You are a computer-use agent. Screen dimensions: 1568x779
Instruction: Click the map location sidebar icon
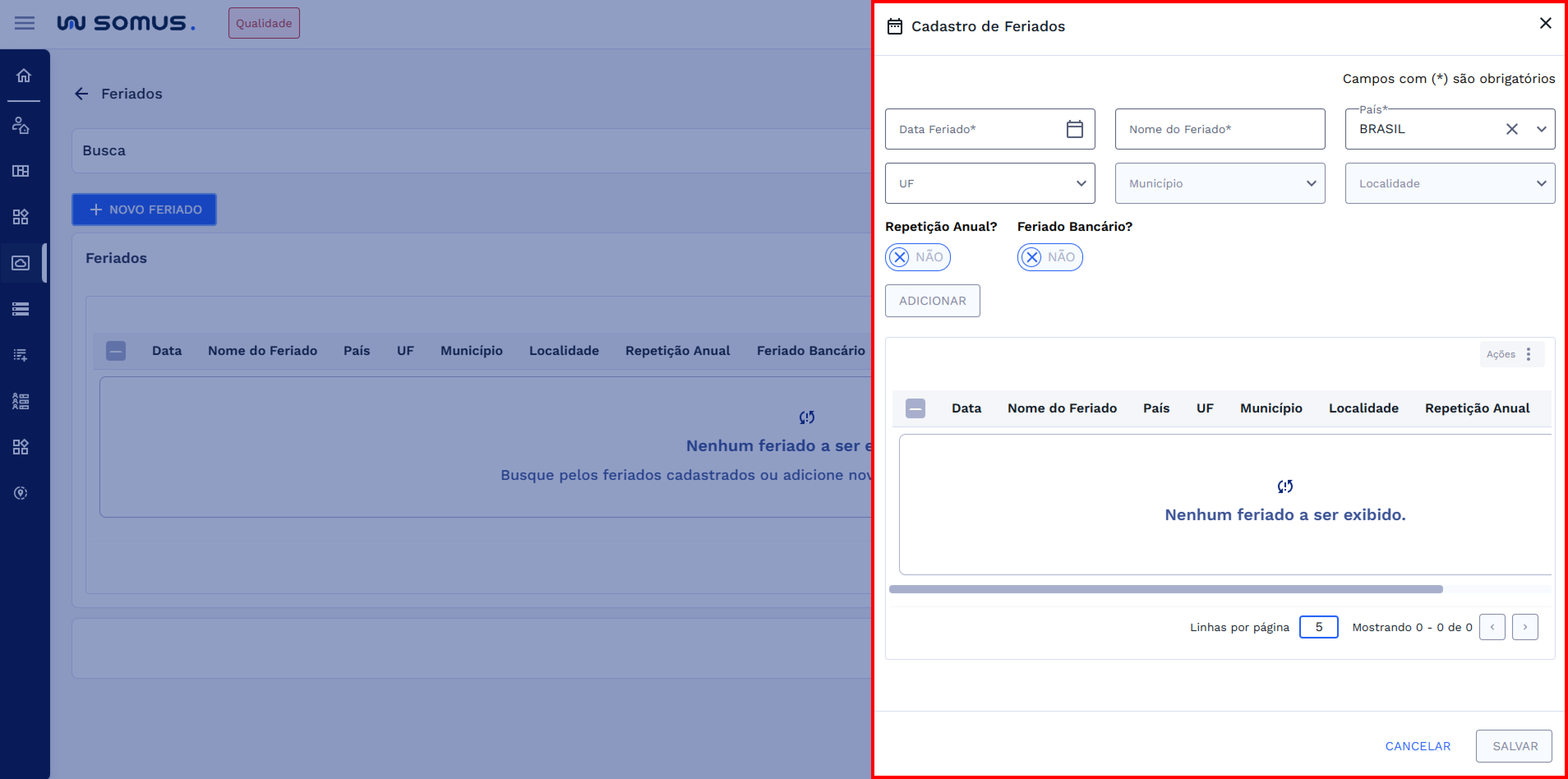tap(21, 493)
